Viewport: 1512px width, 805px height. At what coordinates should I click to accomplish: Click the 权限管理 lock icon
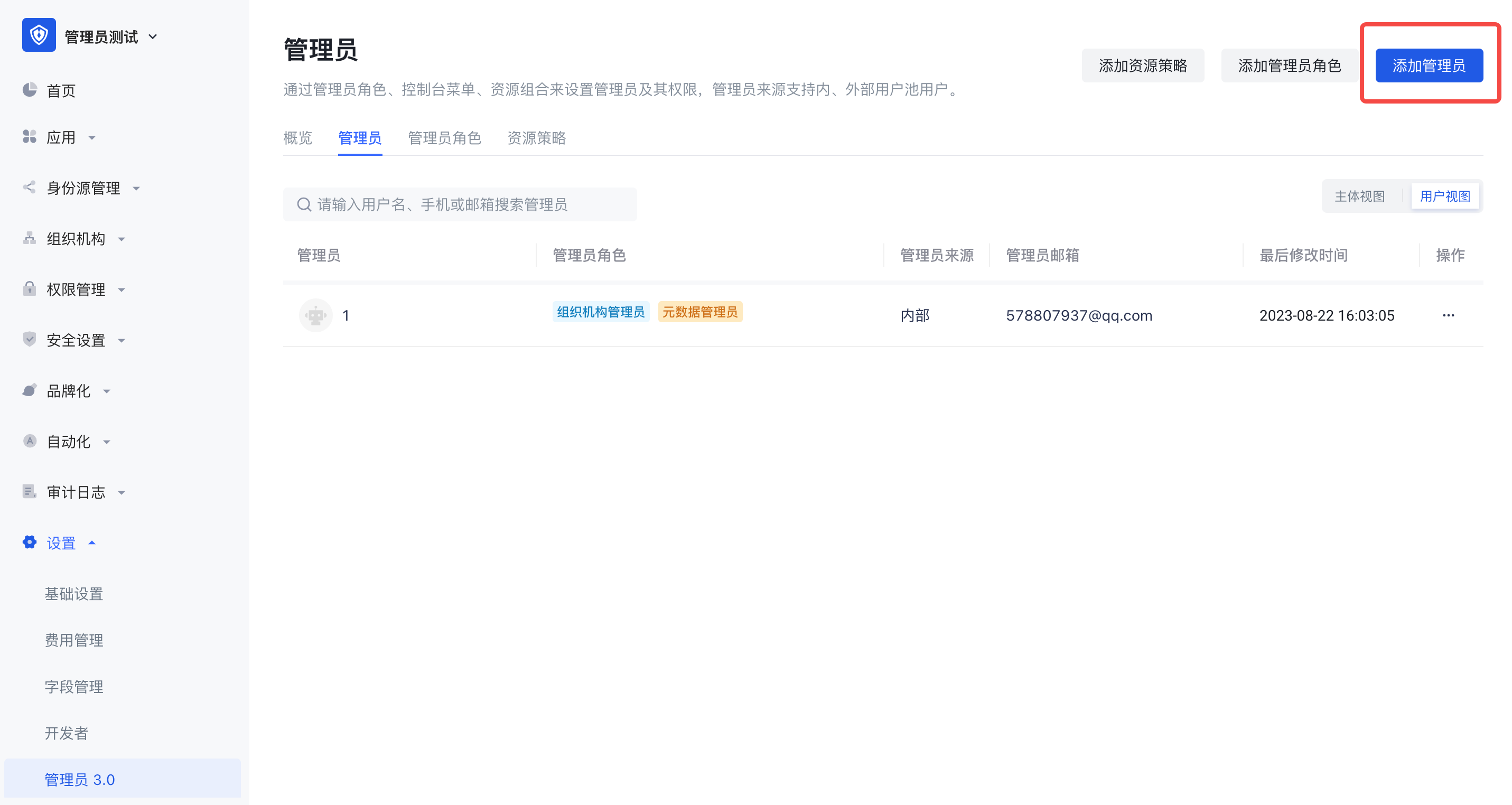pos(30,289)
